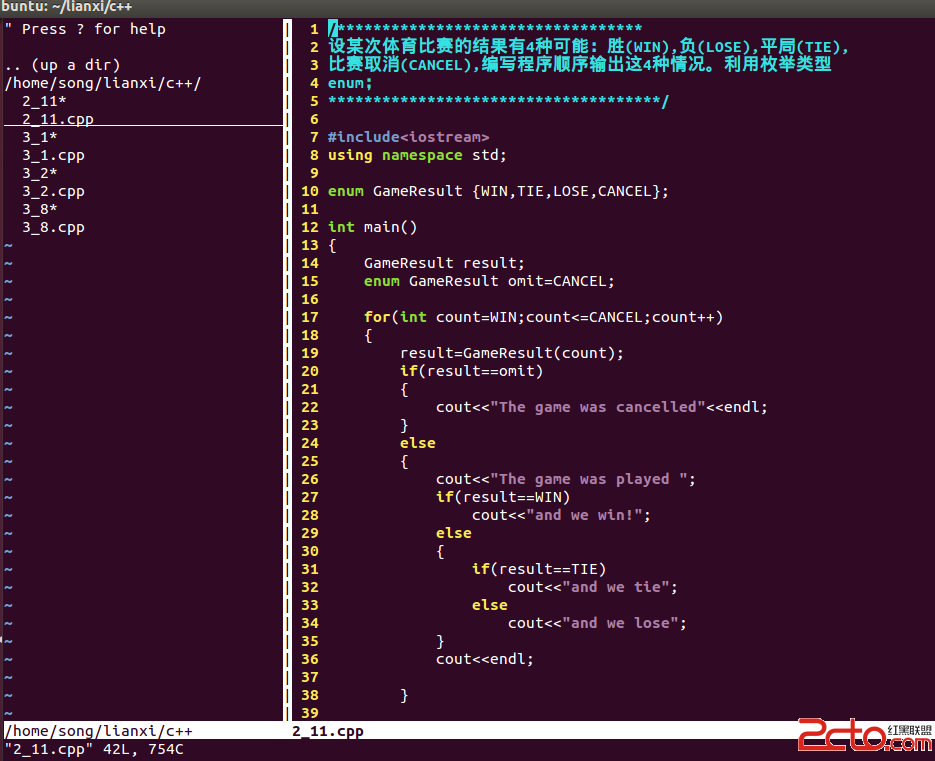This screenshot has width=935, height=761.
Task: Click the 'enum GameResult omit=CANCEL;' line
Action: [x=489, y=281]
